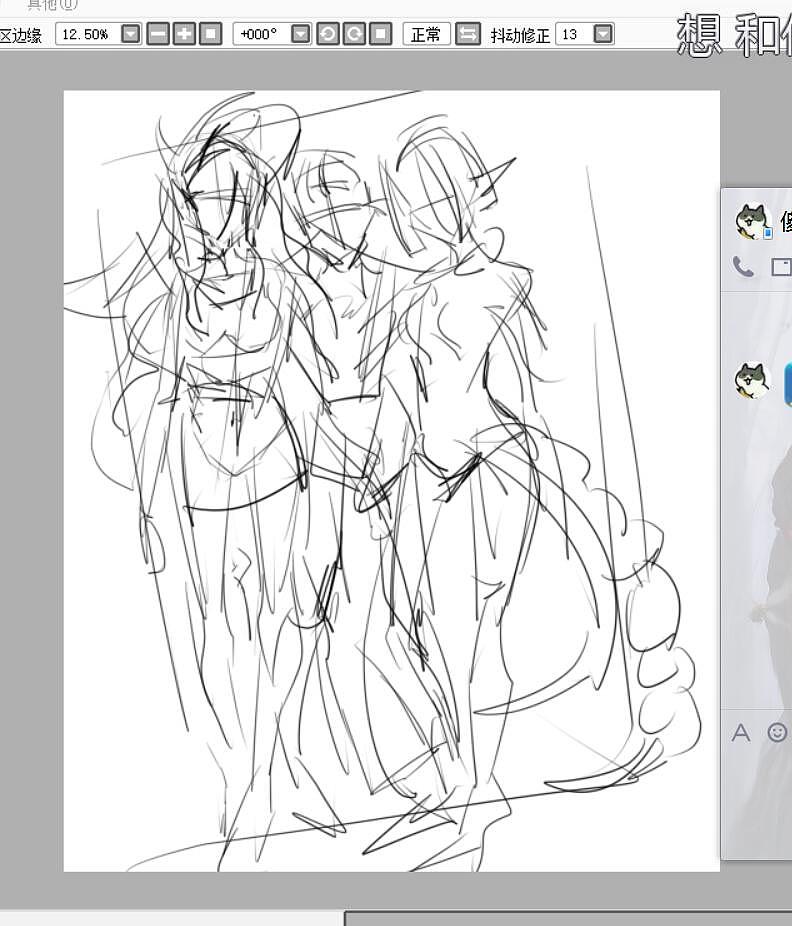
Task: Rotate canvas counterclockwise
Action: pyautogui.click(x=328, y=34)
